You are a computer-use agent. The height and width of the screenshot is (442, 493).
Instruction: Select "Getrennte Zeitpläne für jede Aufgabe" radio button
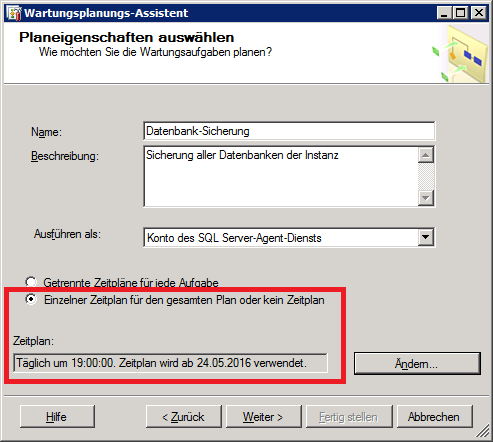click(x=31, y=282)
